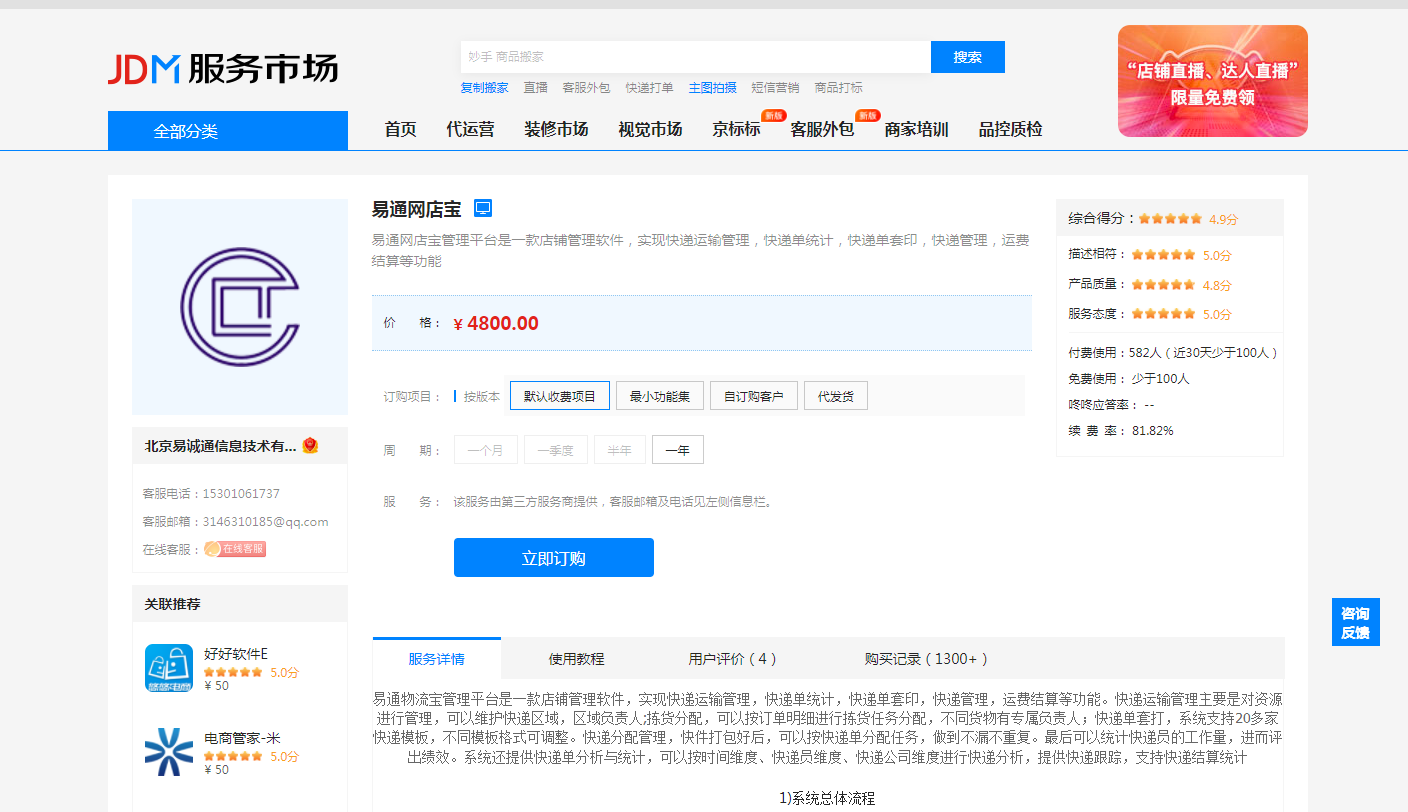Click the 店铺直播、达人直播 promo banner
Image resolution: width=1408 pixels, height=812 pixels.
pyautogui.click(x=1213, y=81)
